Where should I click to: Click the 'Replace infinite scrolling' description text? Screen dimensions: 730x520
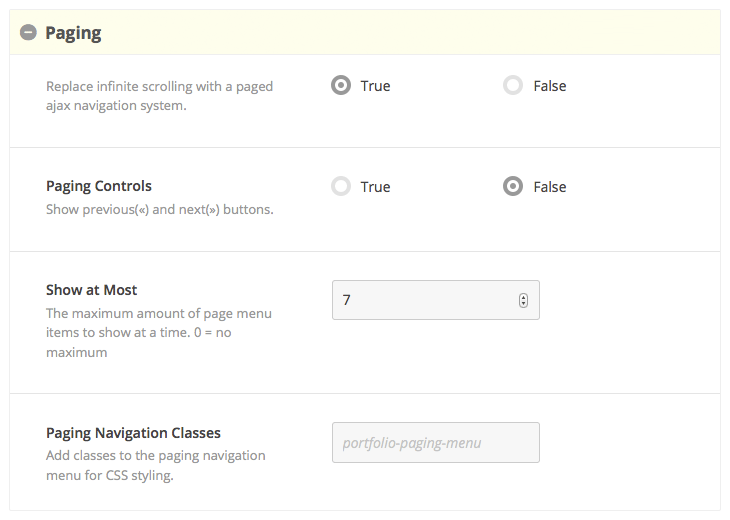click(x=159, y=96)
